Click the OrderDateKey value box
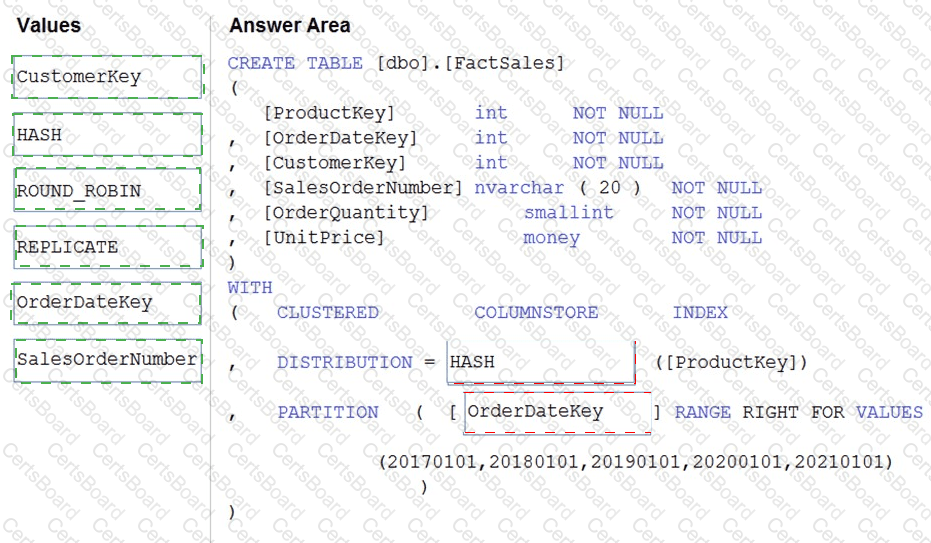Viewport: 931px width, 543px height. tap(107, 303)
